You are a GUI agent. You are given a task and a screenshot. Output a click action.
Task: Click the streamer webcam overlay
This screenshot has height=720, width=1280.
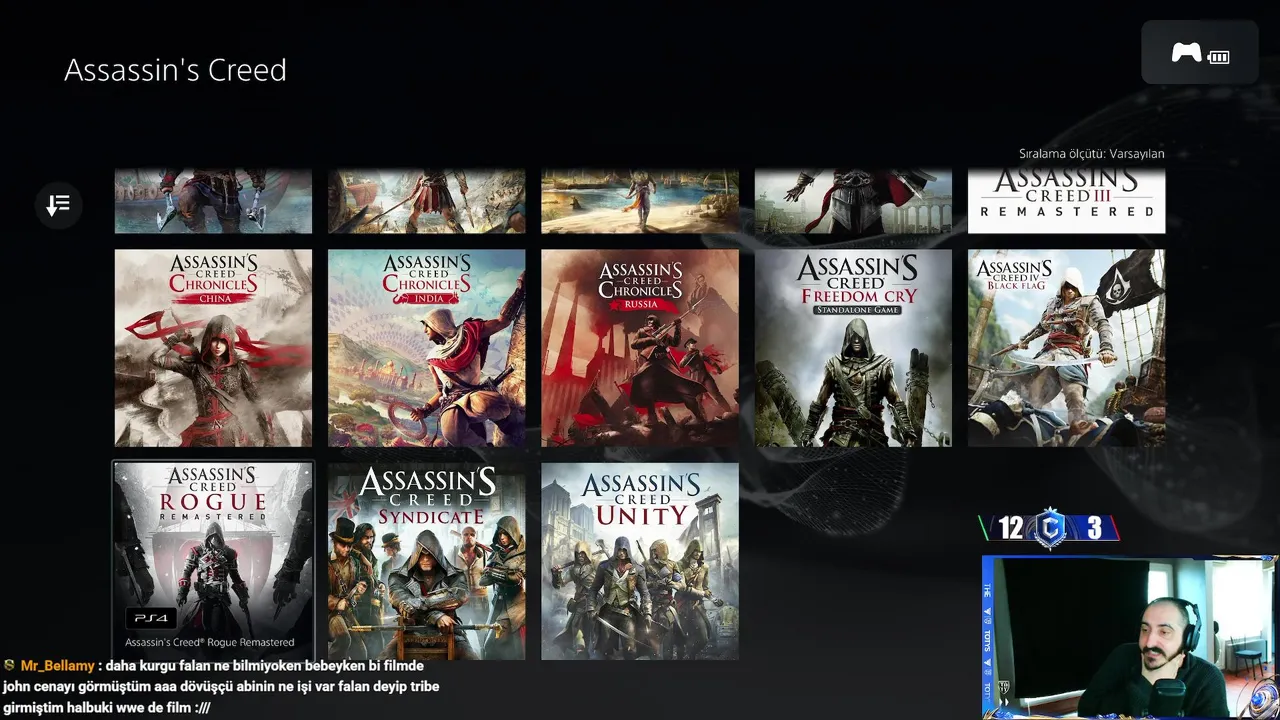point(1130,637)
